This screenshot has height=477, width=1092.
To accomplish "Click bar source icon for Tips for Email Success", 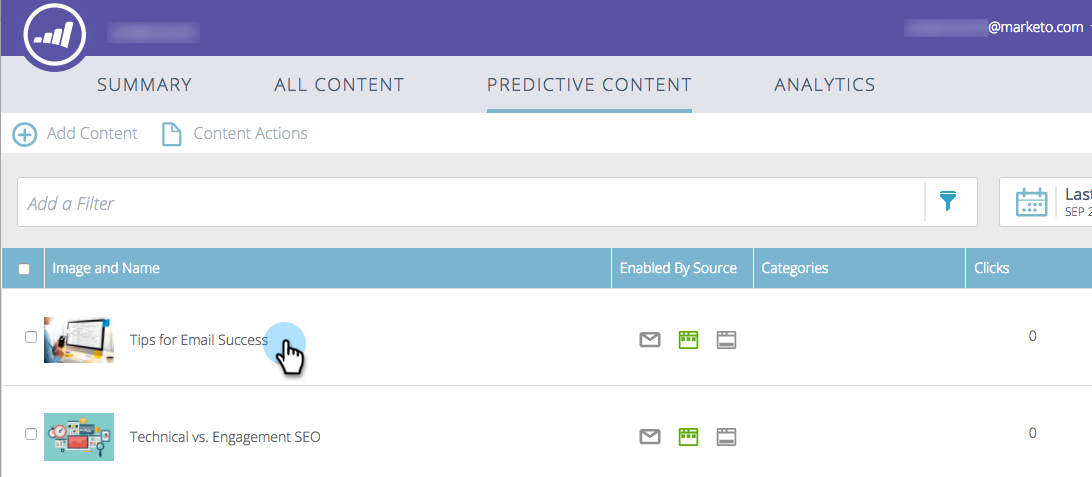I will 726,340.
